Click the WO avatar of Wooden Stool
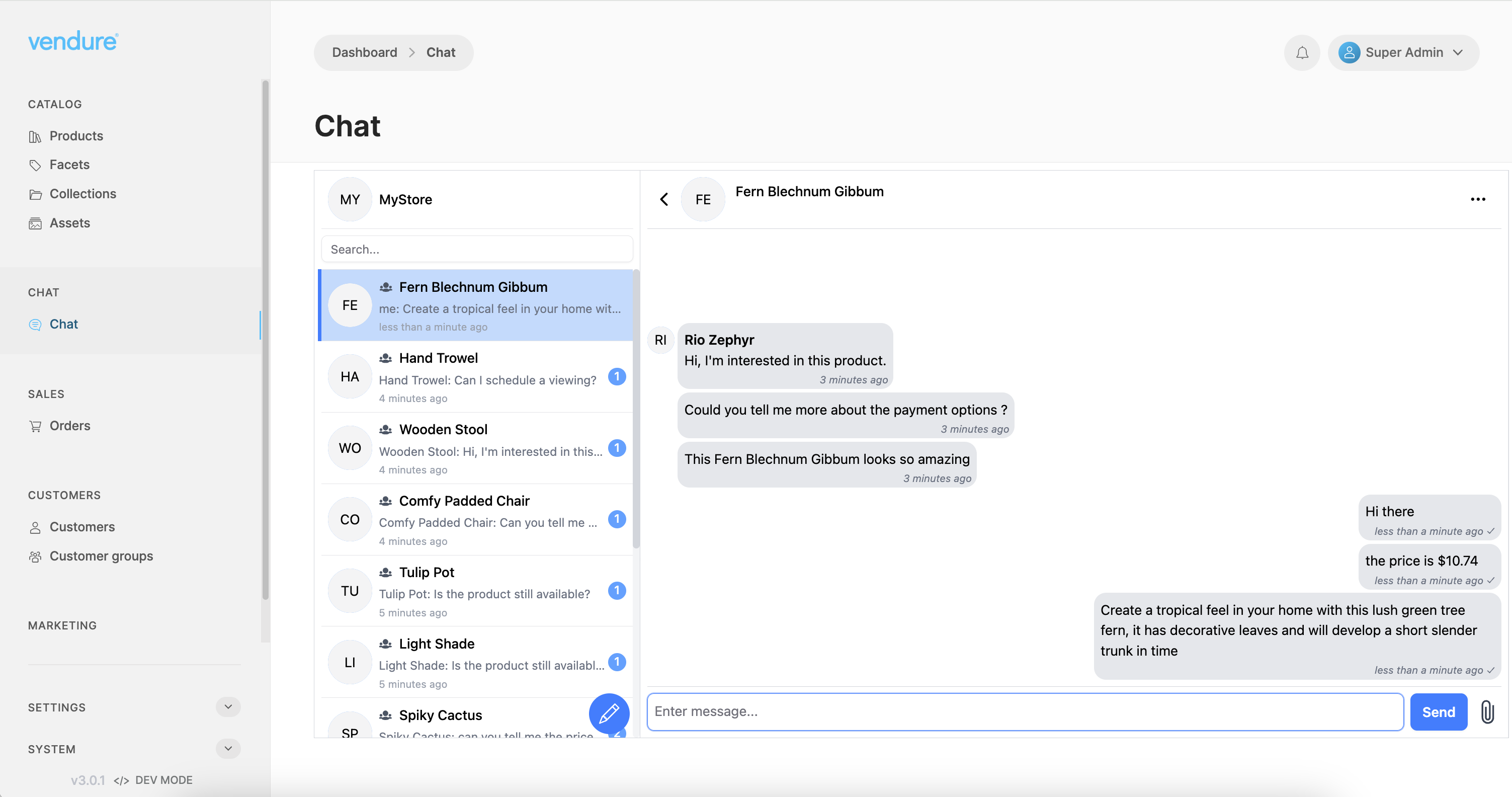 click(x=350, y=448)
